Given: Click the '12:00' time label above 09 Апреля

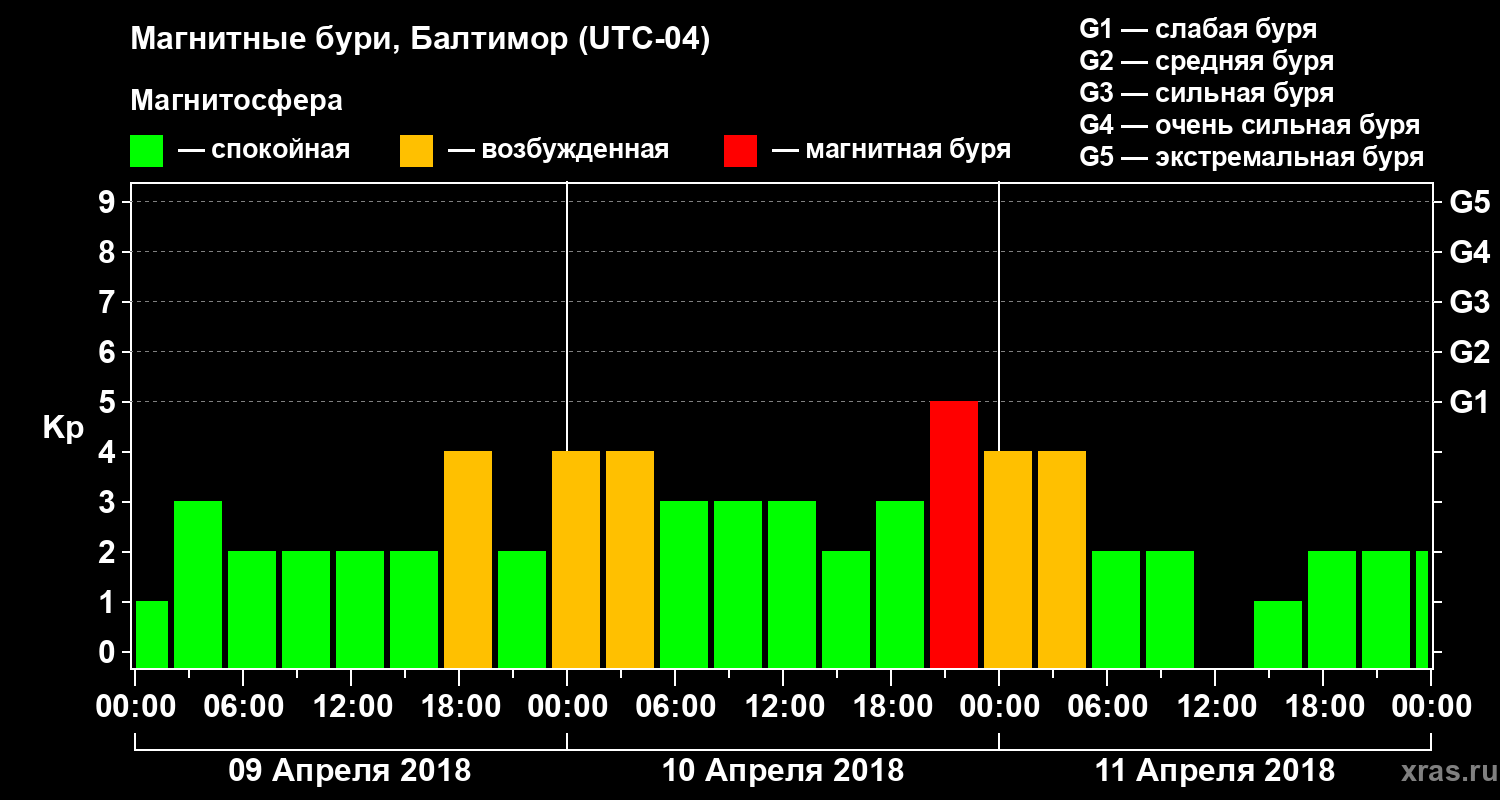Looking at the screenshot, I should pyautogui.click(x=351, y=707).
